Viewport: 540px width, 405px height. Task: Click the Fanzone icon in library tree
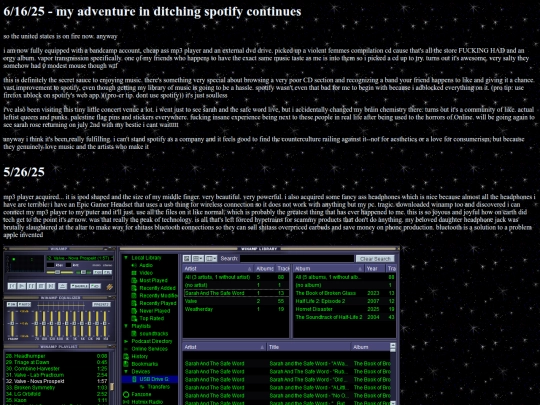tap(126, 394)
